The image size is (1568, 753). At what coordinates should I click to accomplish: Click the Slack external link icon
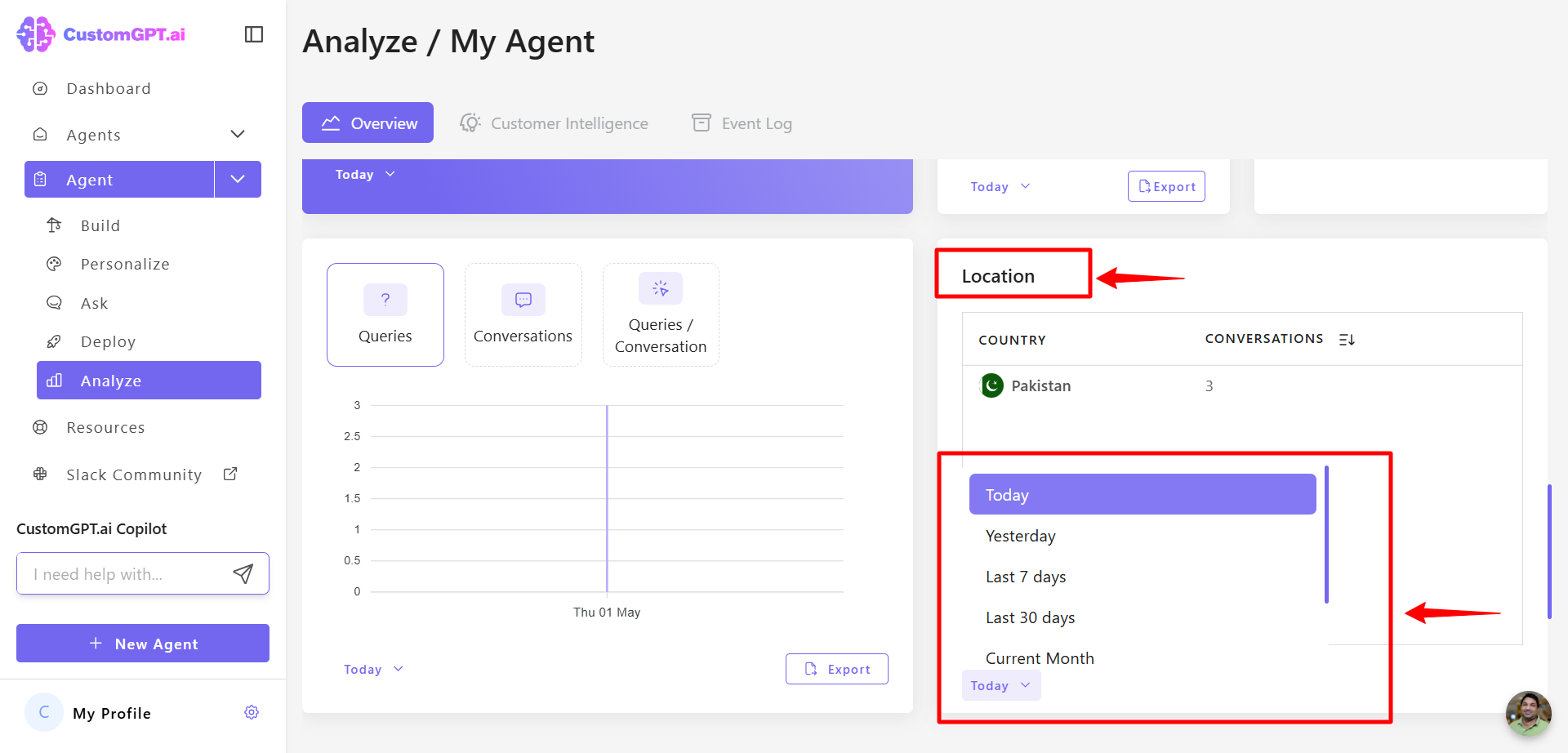click(x=230, y=474)
